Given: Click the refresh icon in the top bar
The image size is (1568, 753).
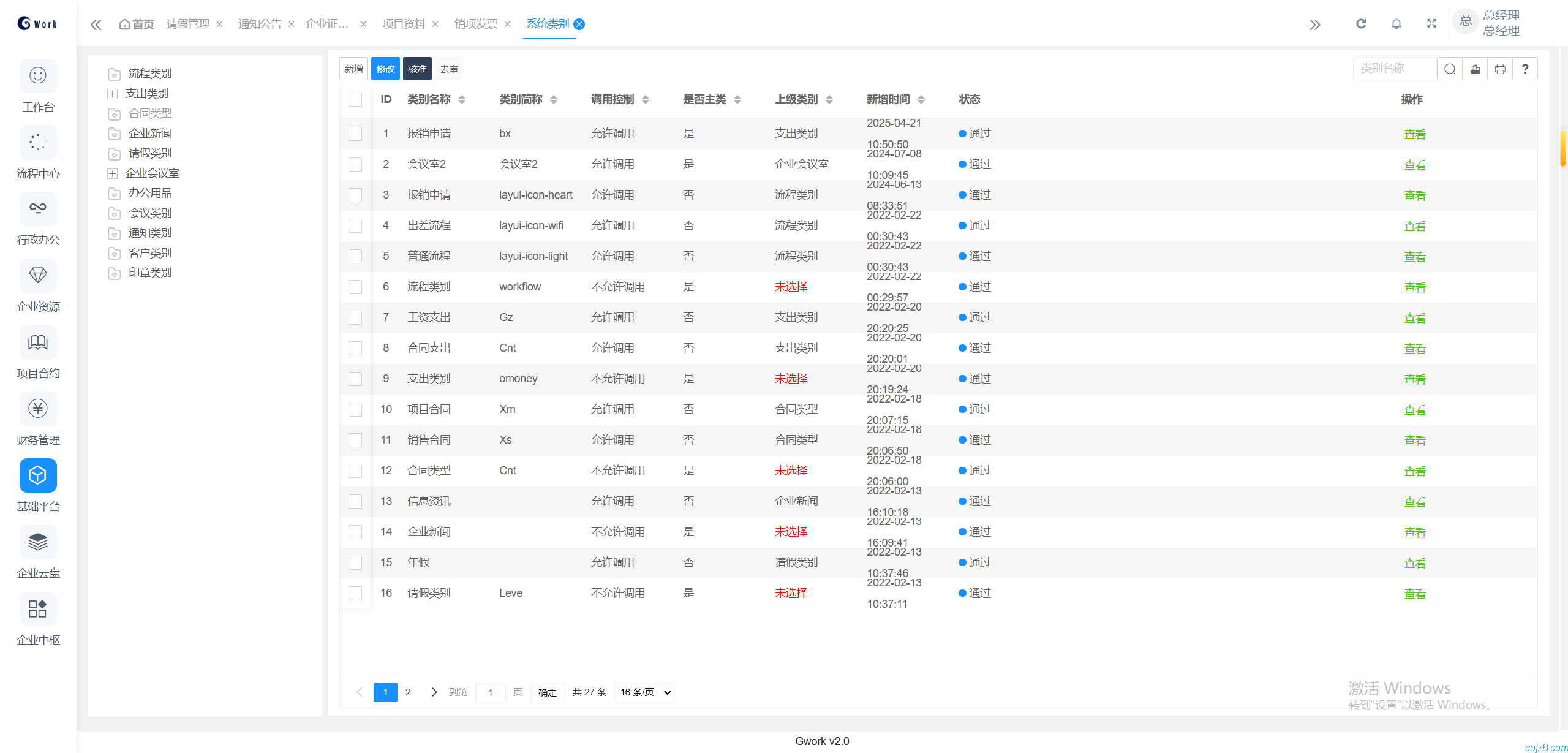Looking at the screenshot, I should point(1361,24).
